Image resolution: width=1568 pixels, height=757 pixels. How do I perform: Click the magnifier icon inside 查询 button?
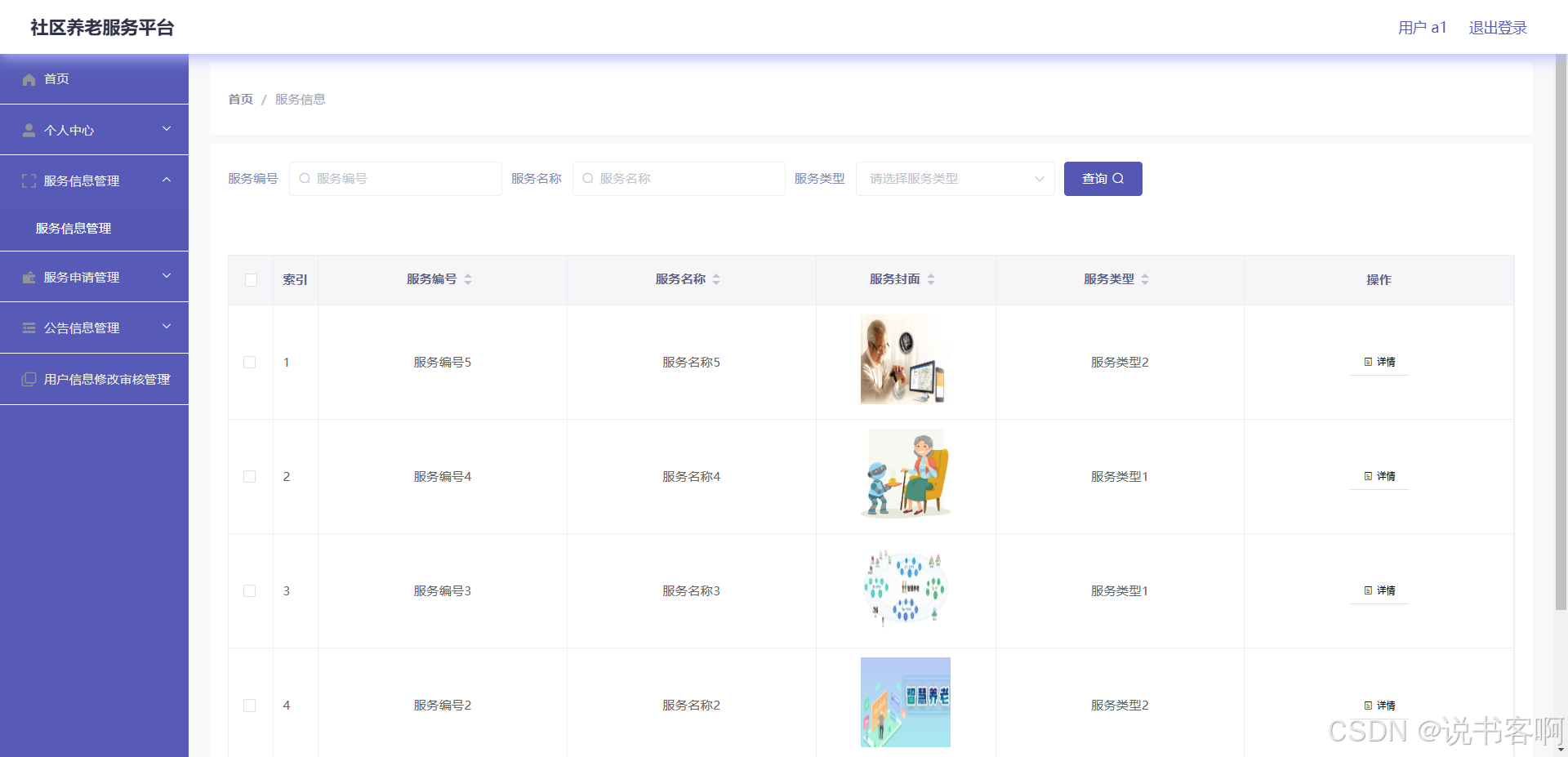tap(1119, 178)
